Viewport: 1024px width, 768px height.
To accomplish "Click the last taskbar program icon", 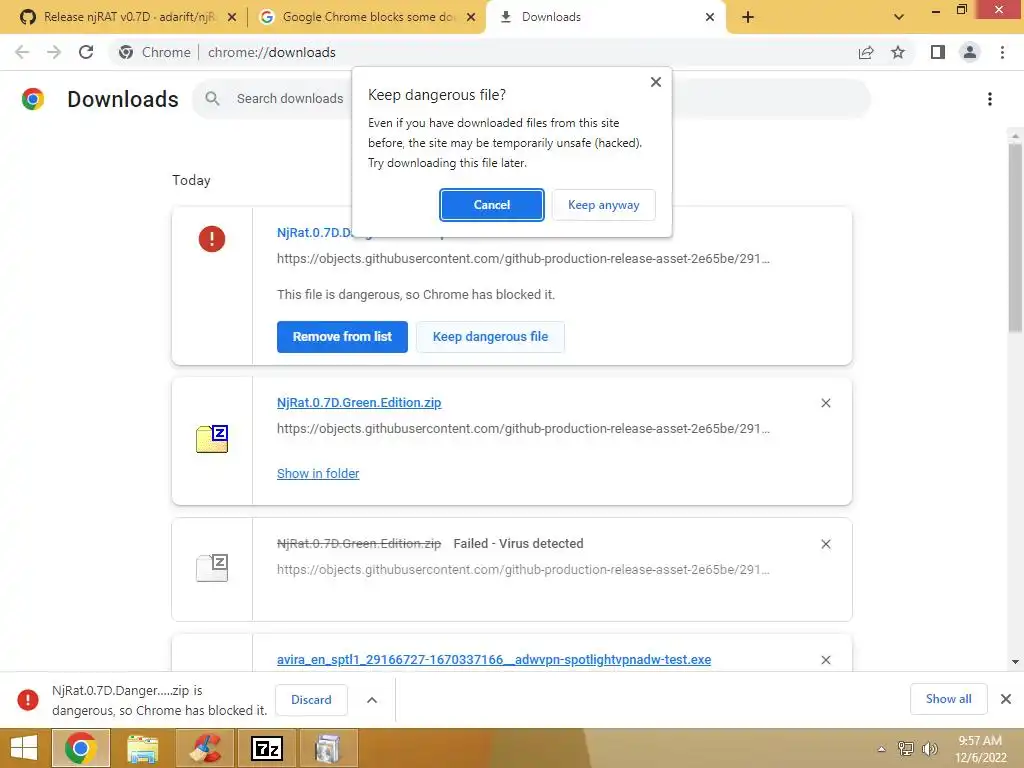I will pos(328,748).
